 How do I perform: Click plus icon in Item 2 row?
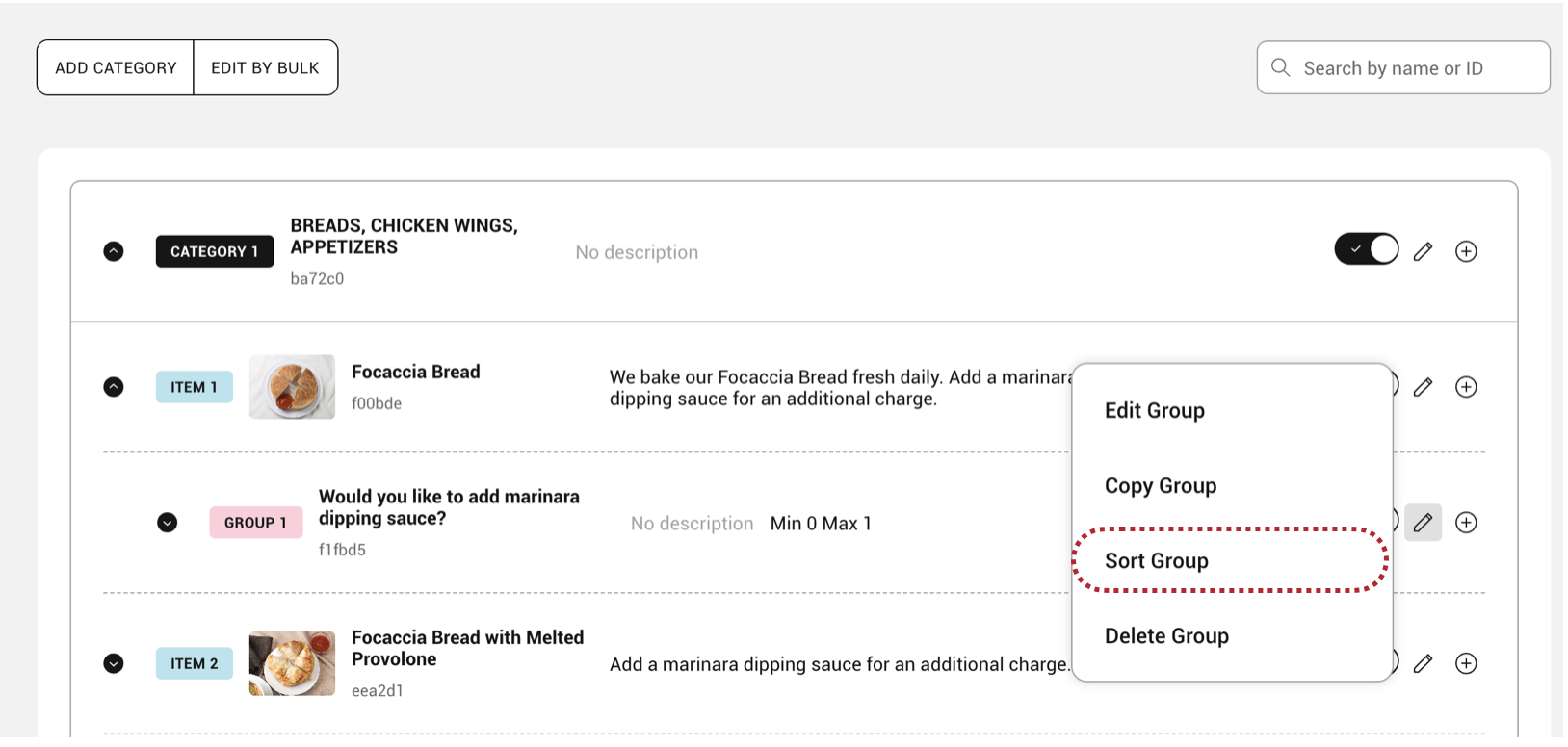point(1466,663)
